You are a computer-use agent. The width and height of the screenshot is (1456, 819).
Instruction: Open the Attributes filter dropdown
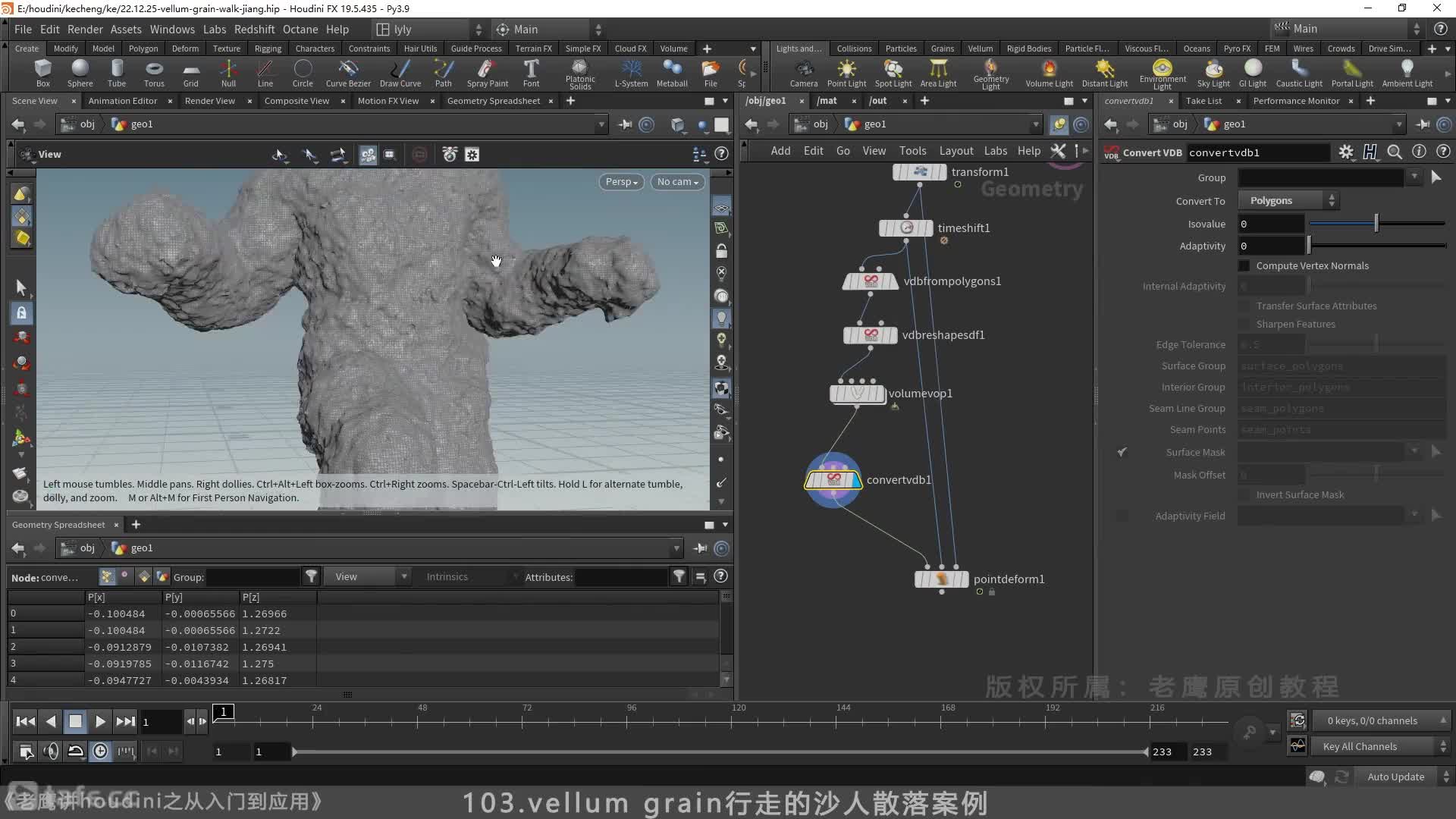679,577
